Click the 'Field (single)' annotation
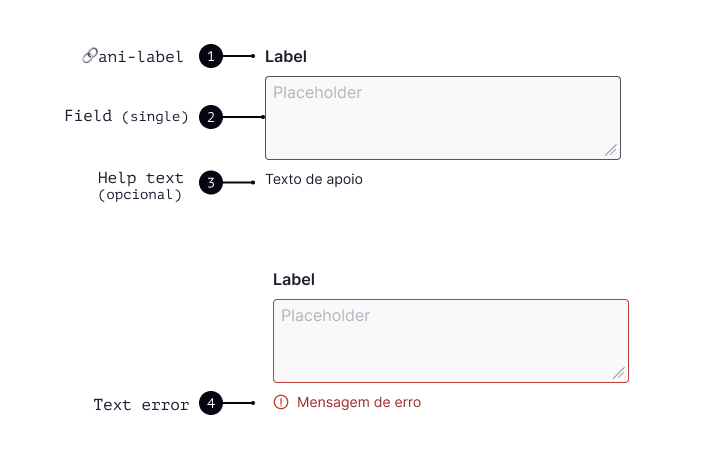The width and height of the screenshot is (719, 451). (127, 116)
